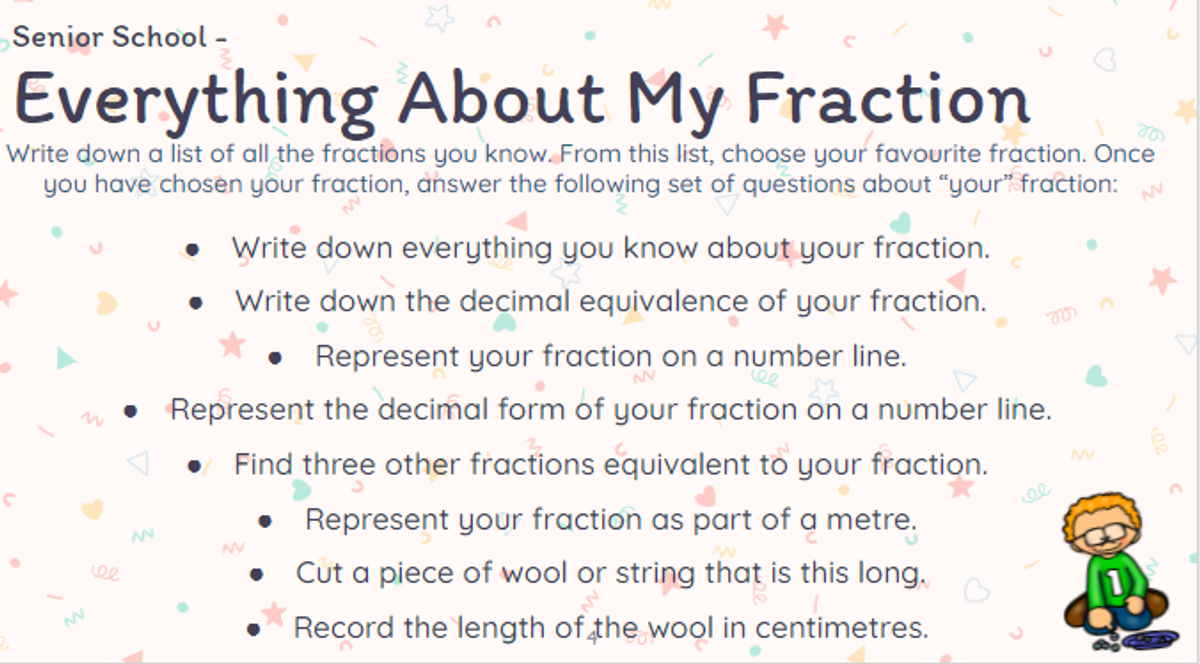
Task: Click 'Record the length of the wool in centimetres.'
Action: tap(611, 629)
